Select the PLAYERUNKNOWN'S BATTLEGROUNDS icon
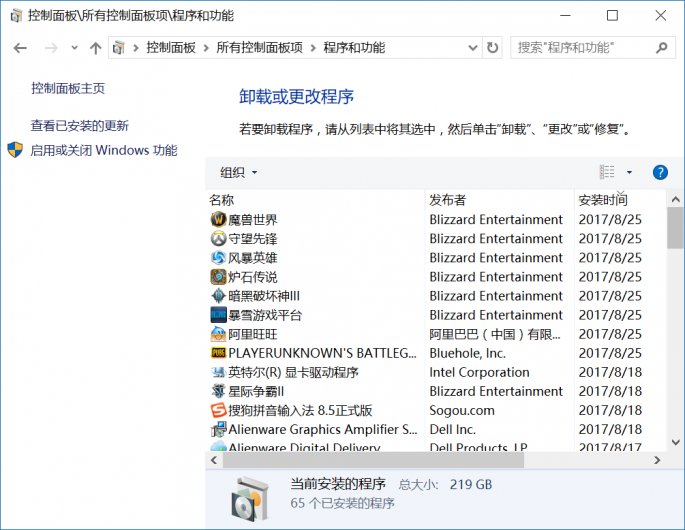 [x=218, y=353]
